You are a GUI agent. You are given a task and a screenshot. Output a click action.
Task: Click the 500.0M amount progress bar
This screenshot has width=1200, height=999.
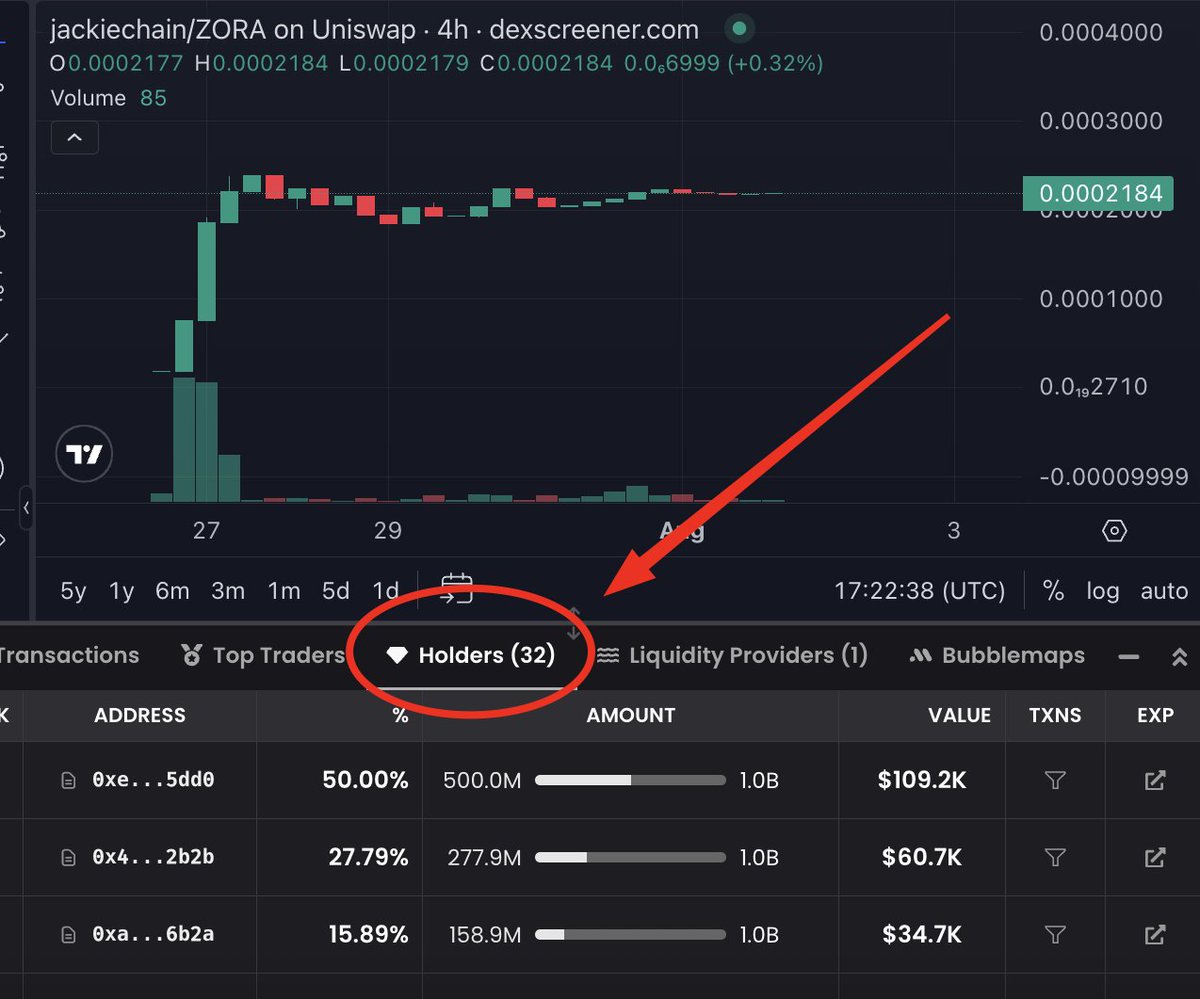click(x=630, y=780)
